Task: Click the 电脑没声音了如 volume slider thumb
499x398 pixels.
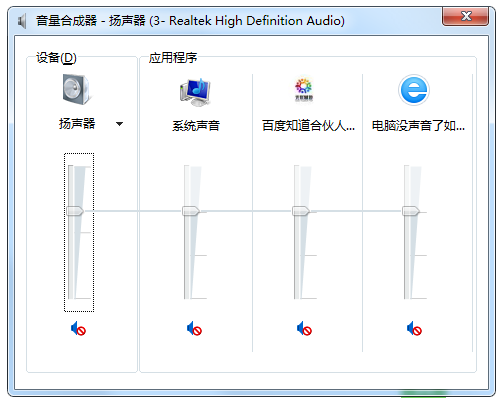Action: 411,211
